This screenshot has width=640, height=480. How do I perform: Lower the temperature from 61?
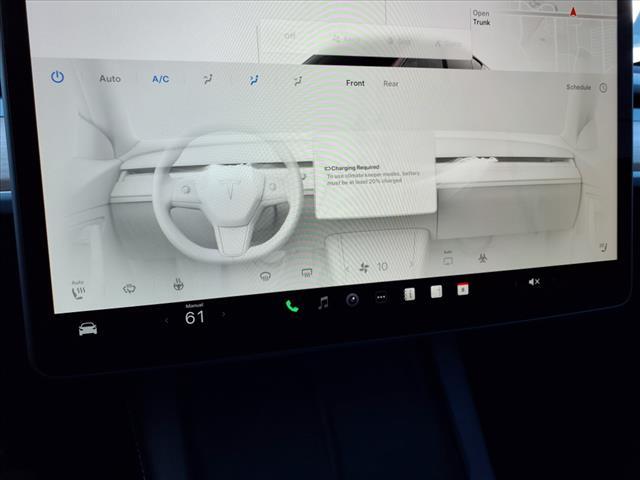(x=167, y=321)
